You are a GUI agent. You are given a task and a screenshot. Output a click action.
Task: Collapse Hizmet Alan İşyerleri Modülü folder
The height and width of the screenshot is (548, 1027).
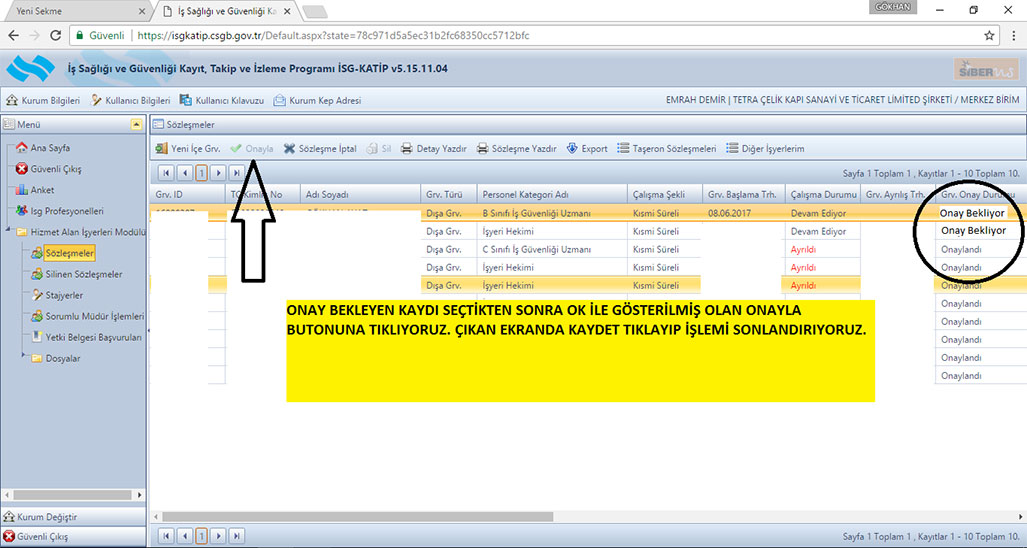pyautogui.click(x=9, y=232)
